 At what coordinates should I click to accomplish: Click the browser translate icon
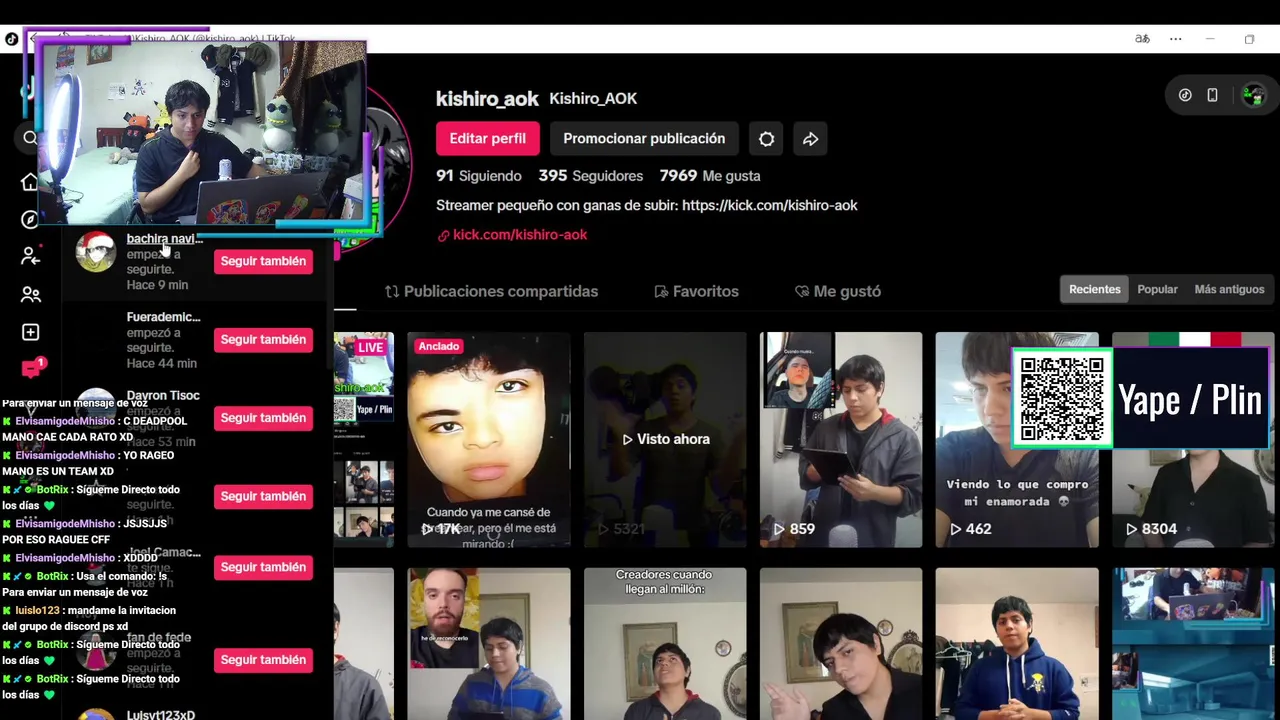tap(1142, 39)
